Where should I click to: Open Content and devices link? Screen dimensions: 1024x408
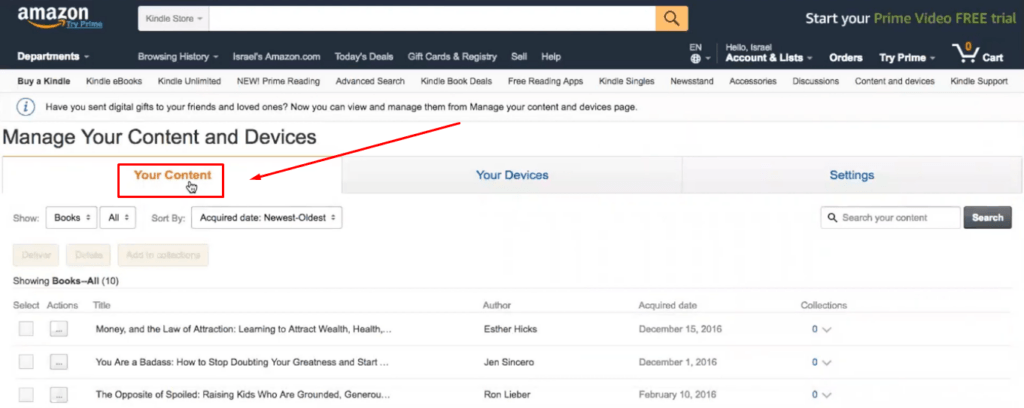point(895,82)
